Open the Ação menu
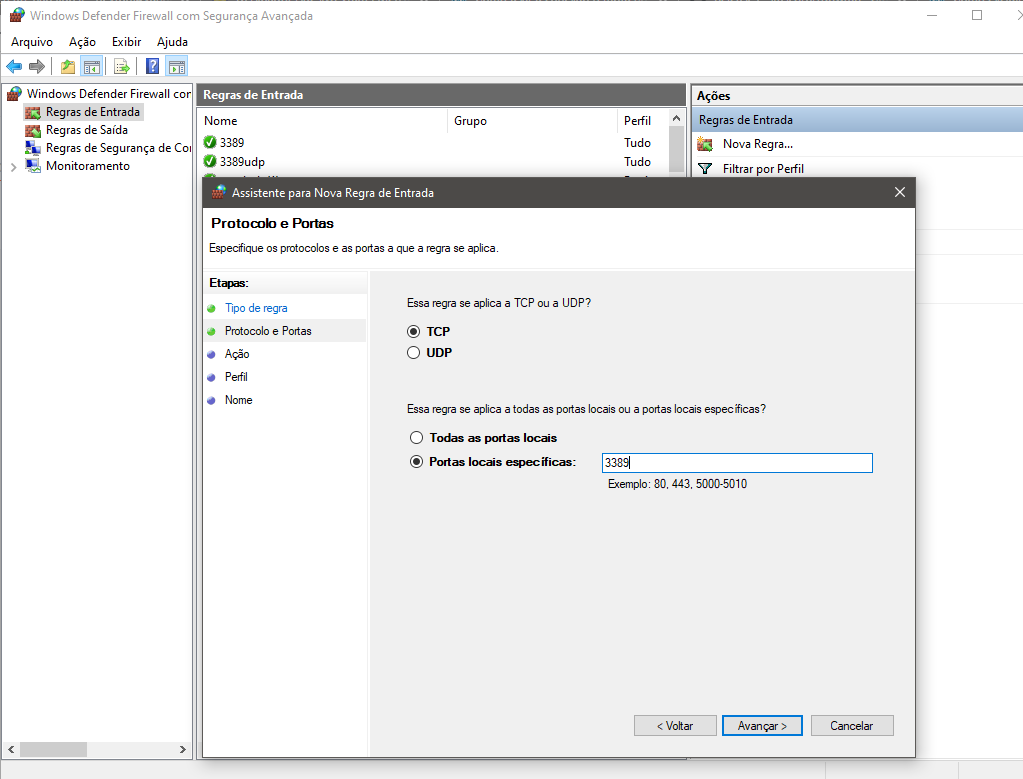 coord(82,42)
